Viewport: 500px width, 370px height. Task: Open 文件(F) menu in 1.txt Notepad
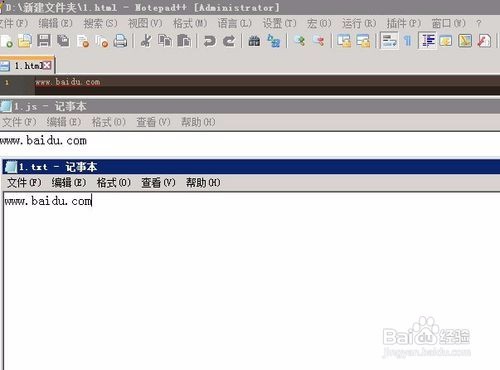coord(24,183)
